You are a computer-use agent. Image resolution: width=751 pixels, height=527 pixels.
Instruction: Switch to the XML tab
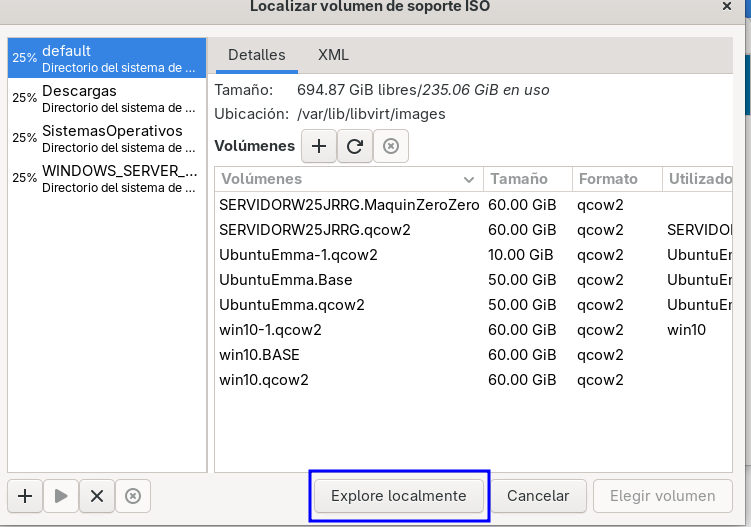[333, 55]
